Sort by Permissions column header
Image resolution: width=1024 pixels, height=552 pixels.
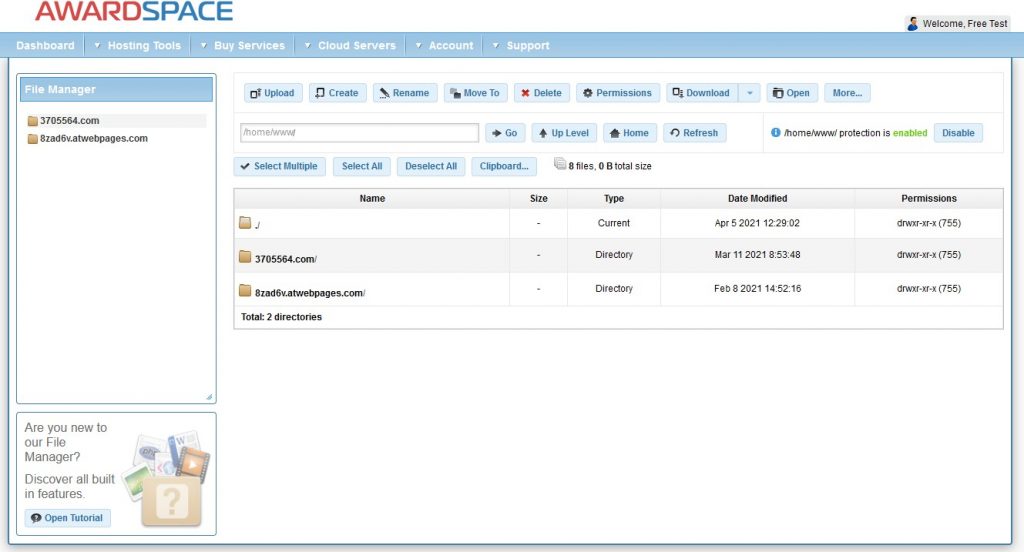(x=929, y=199)
